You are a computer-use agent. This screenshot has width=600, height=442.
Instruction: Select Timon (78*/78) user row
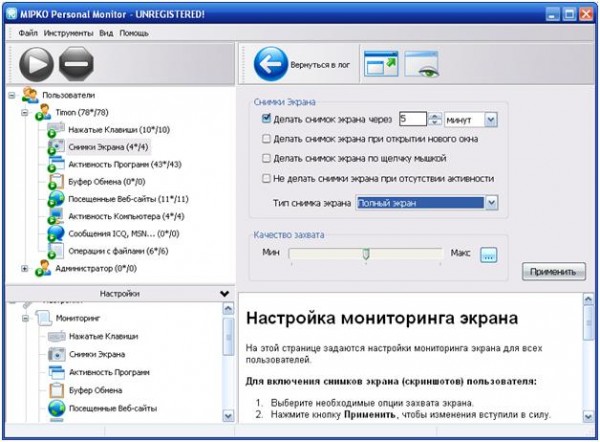(x=82, y=113)
